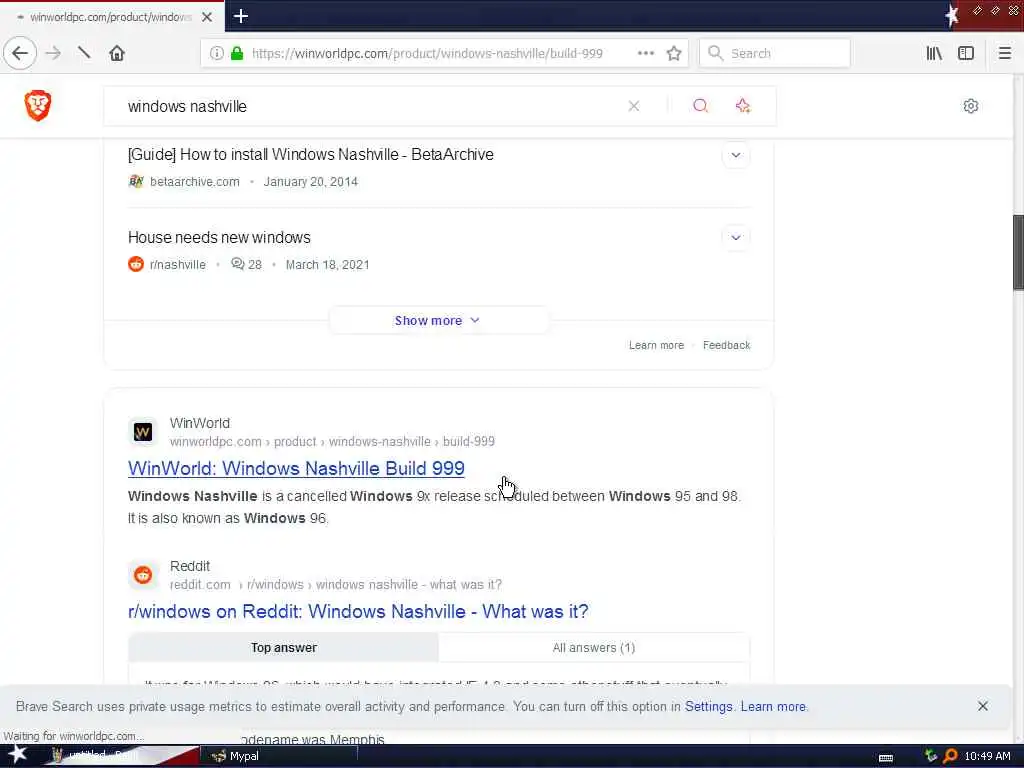Open the Library bookmarks and history icon

click(934, 54)
